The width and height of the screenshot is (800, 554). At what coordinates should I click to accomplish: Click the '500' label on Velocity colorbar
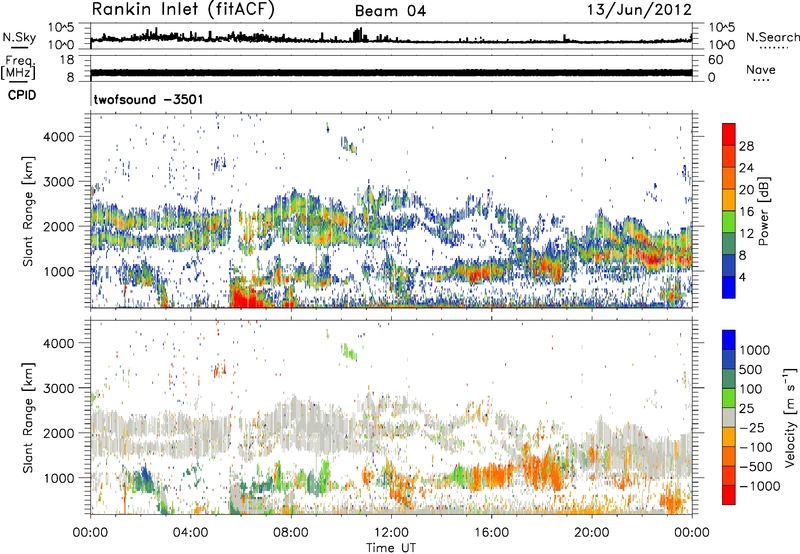(751, 370)
